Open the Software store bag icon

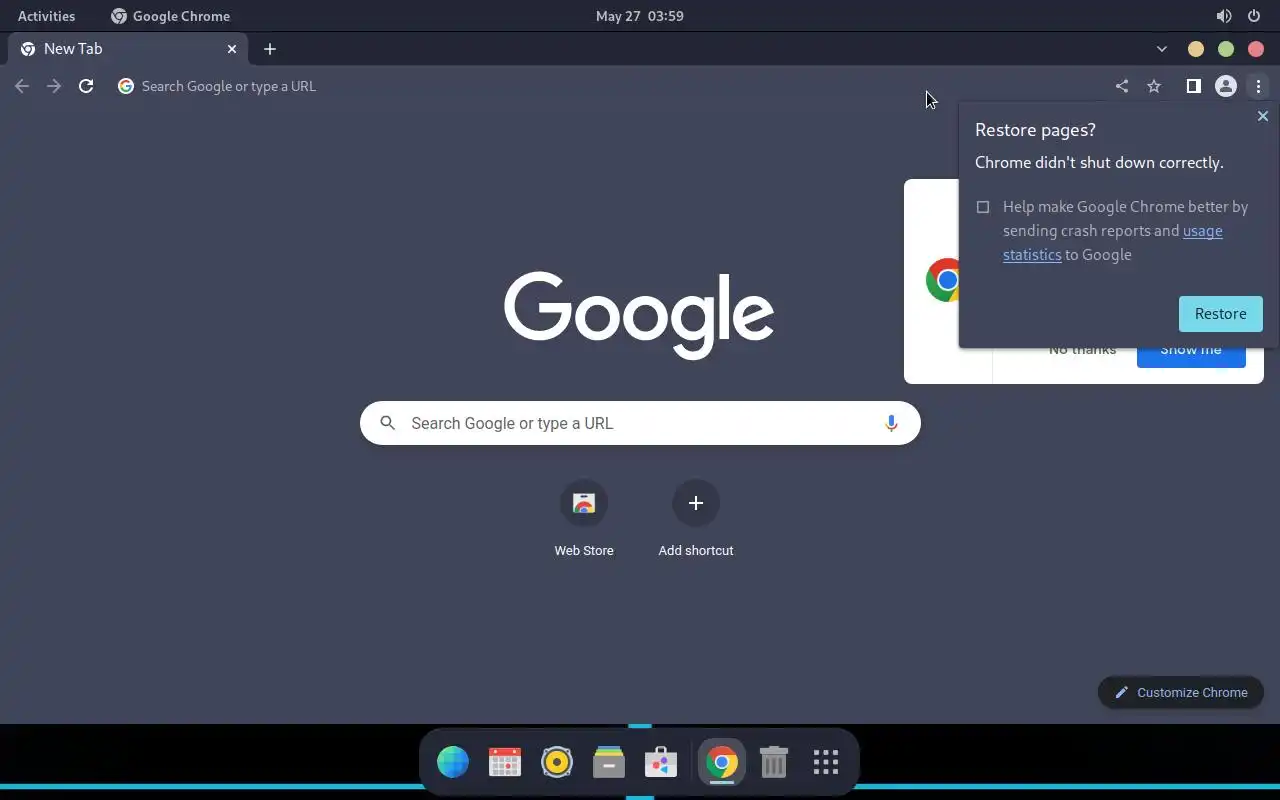coord(661,762)
